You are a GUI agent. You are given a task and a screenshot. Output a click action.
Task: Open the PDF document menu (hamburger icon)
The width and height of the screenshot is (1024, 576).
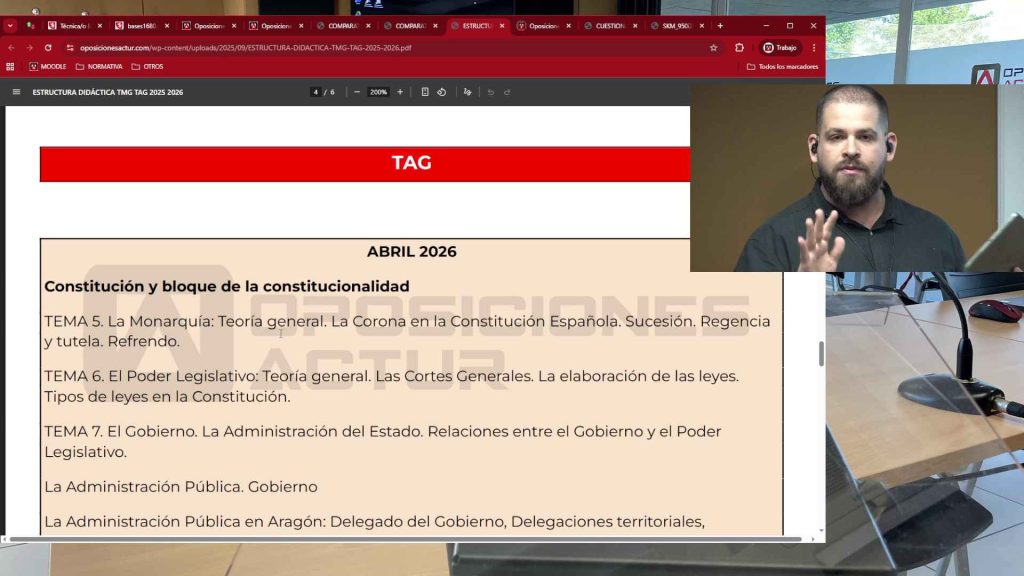[16, 91]
